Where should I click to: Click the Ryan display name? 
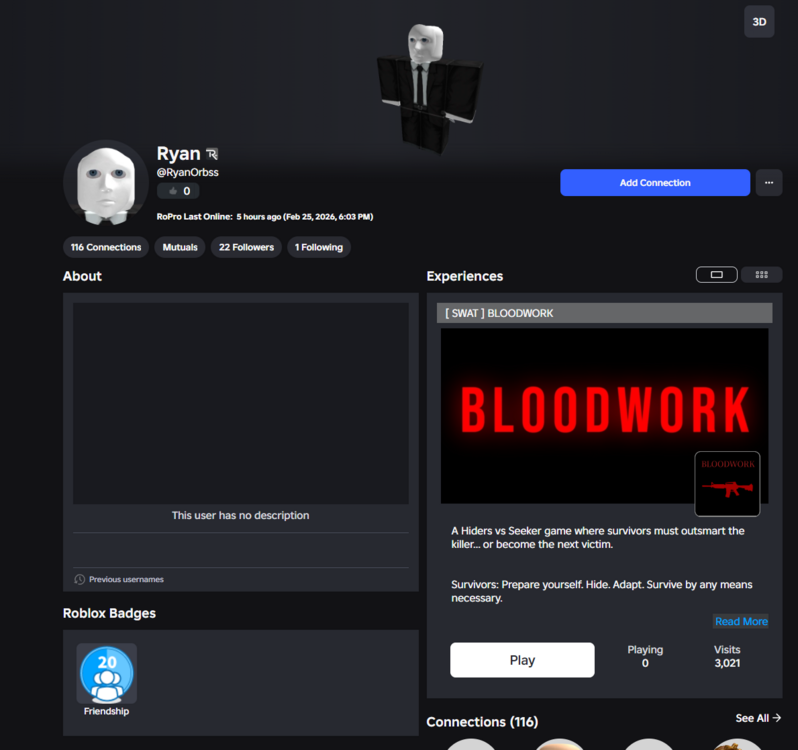178,154
